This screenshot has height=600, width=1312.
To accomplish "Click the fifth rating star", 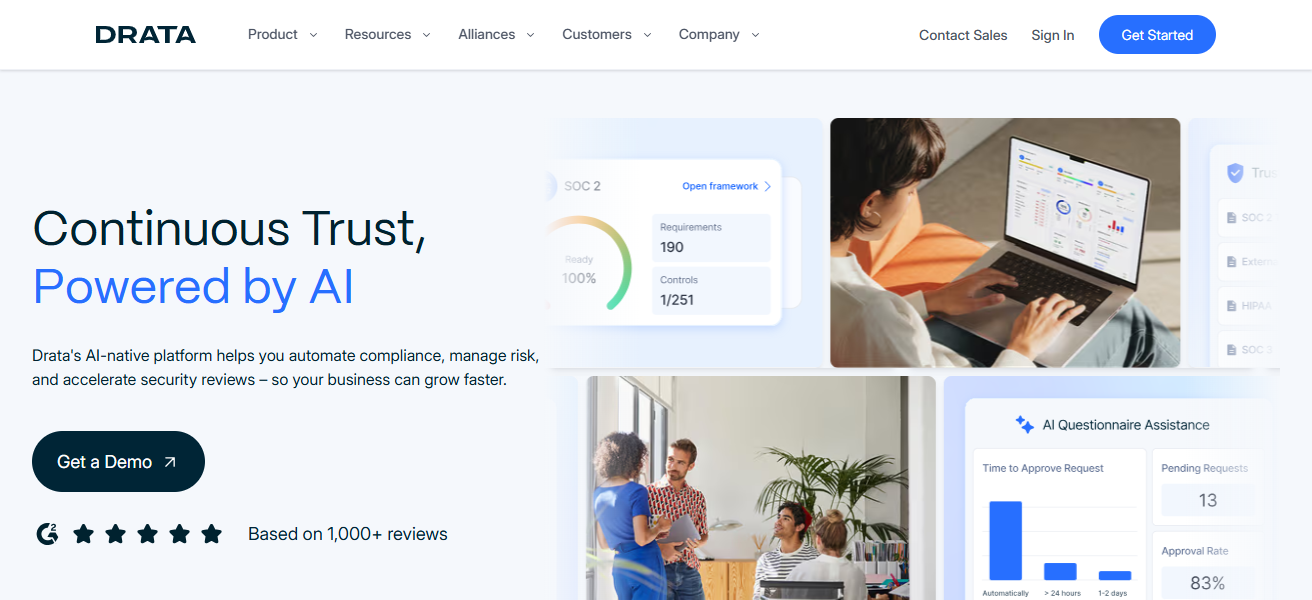I will (211, 534).
